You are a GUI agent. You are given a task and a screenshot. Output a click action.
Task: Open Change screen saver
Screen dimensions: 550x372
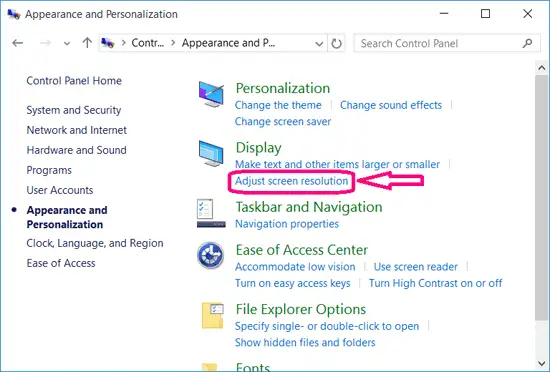[x=283, y=121]
